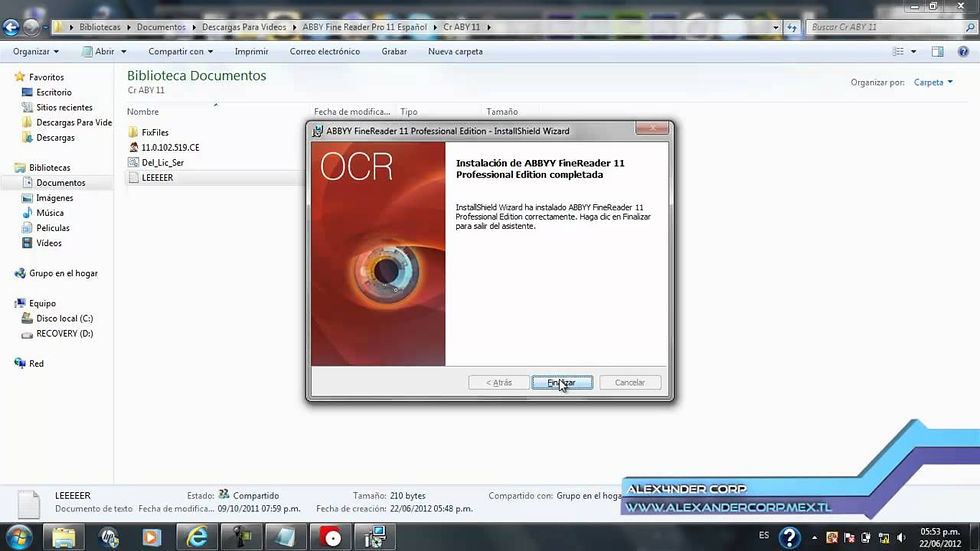This screenshot has width=980, height=551.
Task: Open Disco local (C:)
Action: point(64,319)
